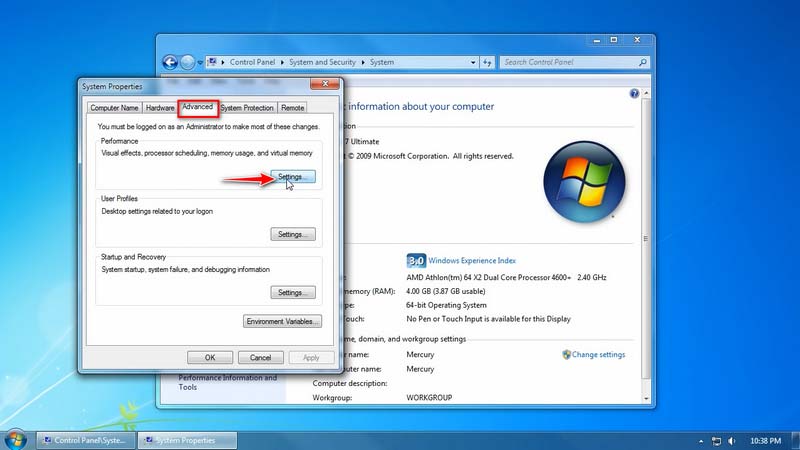
Task: Click Show desktop strip at taskbar end
Action: pos(795,441)
